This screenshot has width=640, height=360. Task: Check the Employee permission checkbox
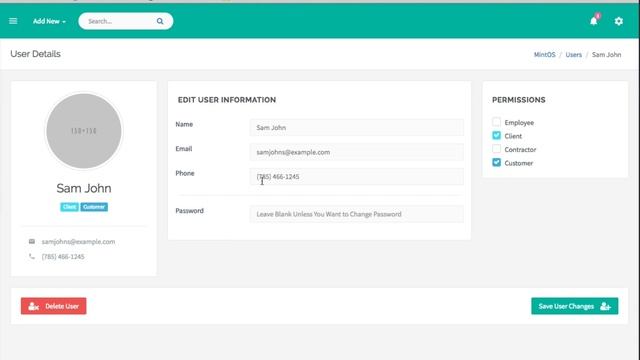[496, 122]
